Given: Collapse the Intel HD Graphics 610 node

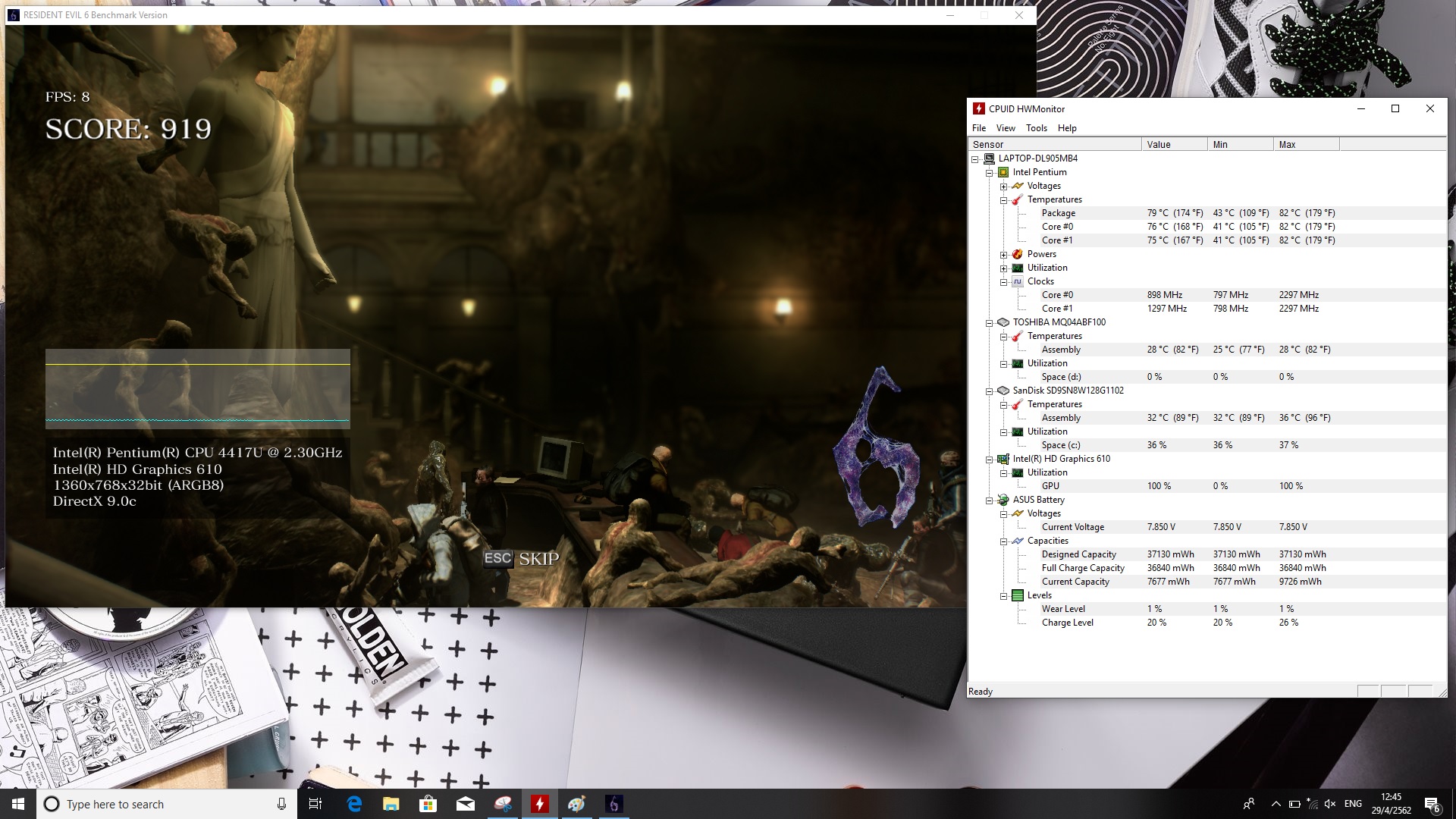Looking at the screenshot, I should coord(990,460).
